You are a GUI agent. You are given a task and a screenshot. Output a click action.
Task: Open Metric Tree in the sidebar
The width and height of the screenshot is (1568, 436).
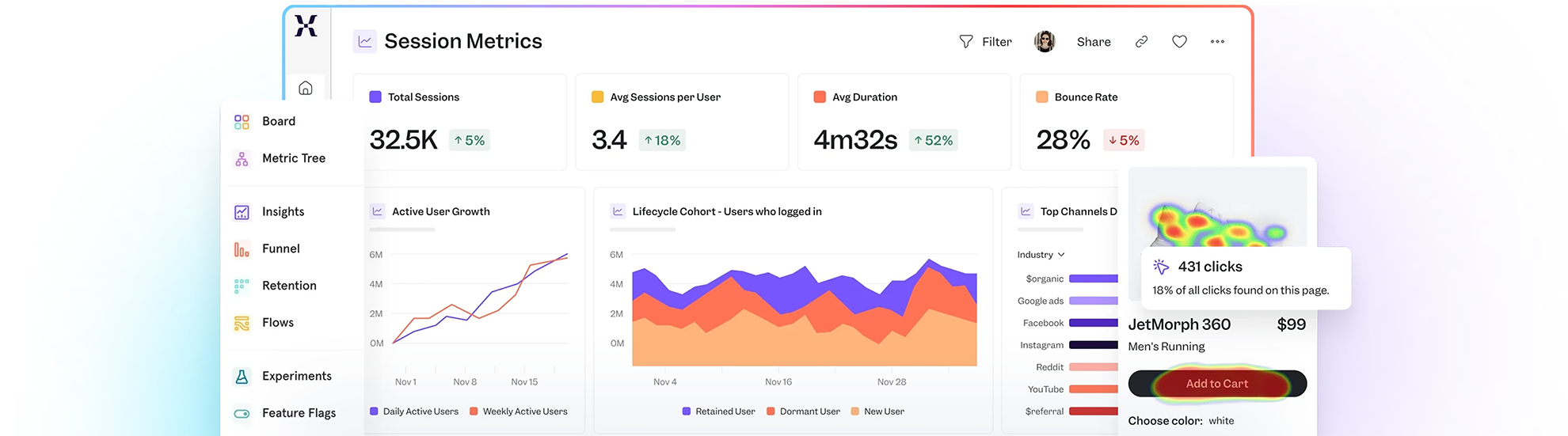(293, 158)
